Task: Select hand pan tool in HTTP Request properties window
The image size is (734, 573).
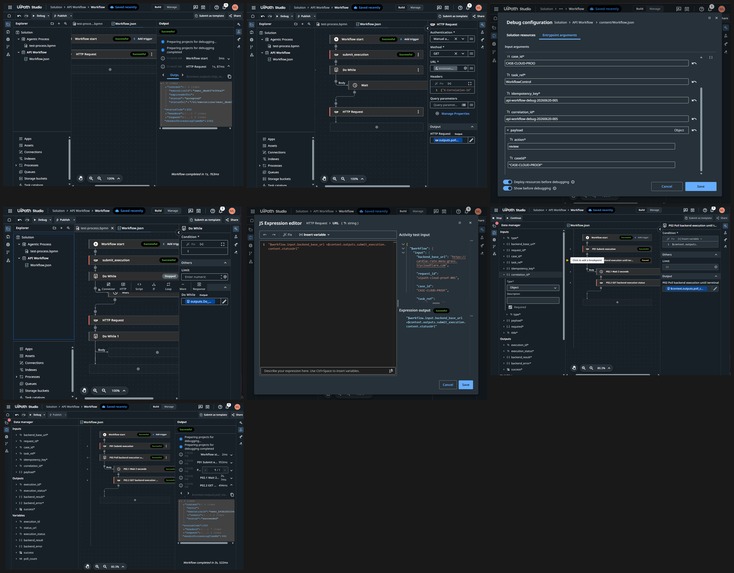Action: tap(324, 178)
